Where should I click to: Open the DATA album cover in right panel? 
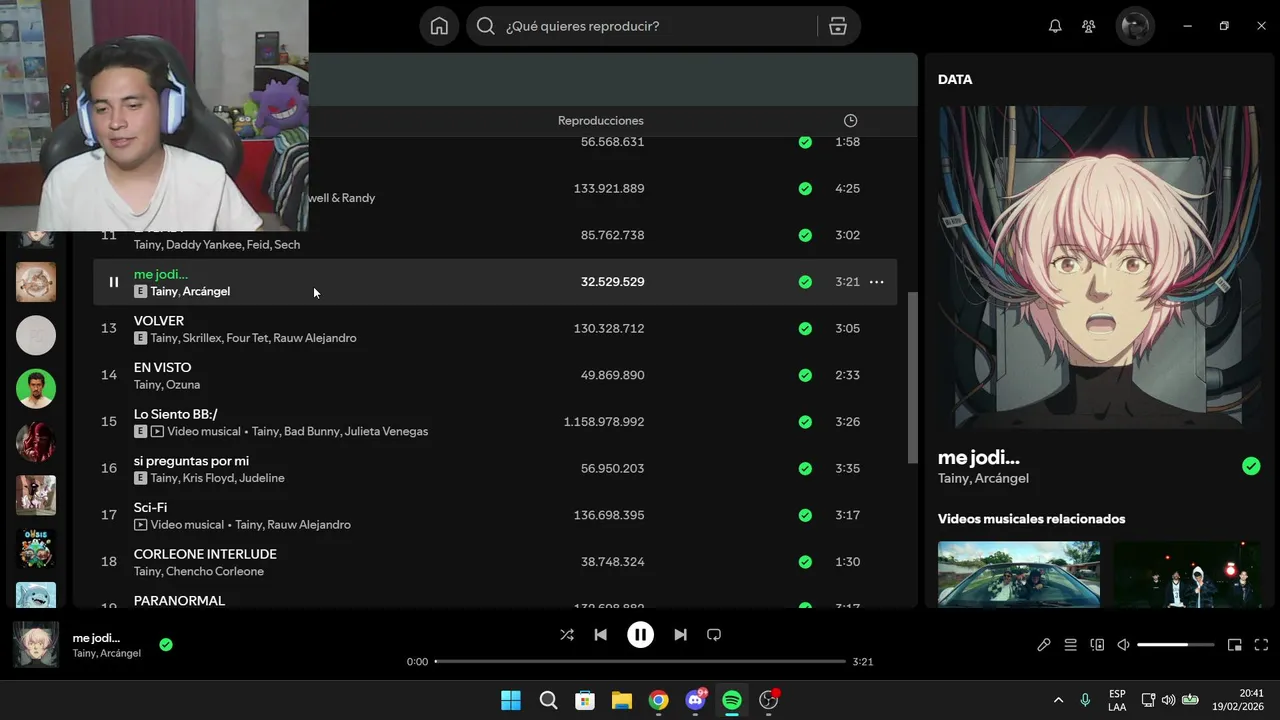coord(1100,268)
